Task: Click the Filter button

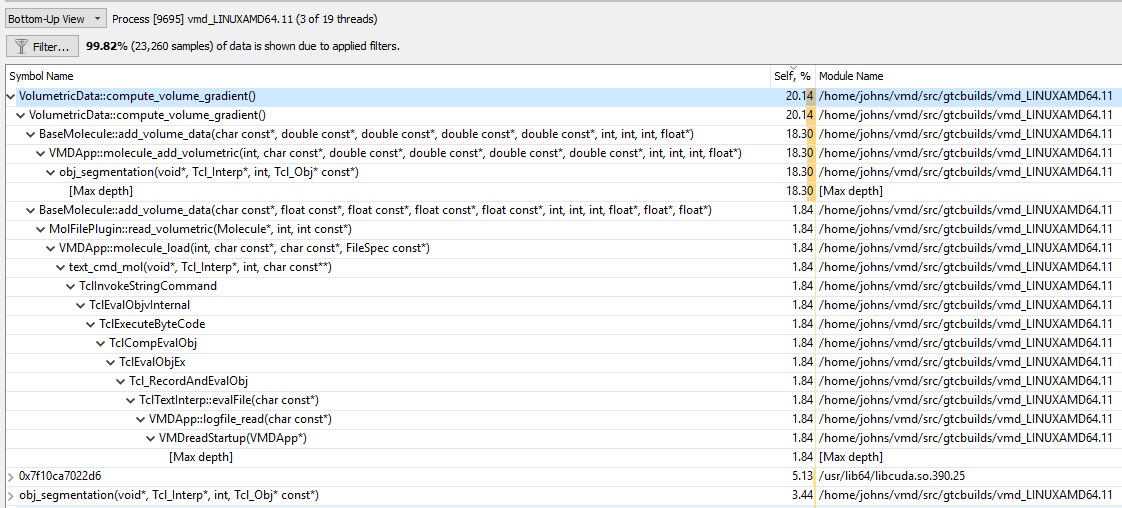Action: [42, 46]
